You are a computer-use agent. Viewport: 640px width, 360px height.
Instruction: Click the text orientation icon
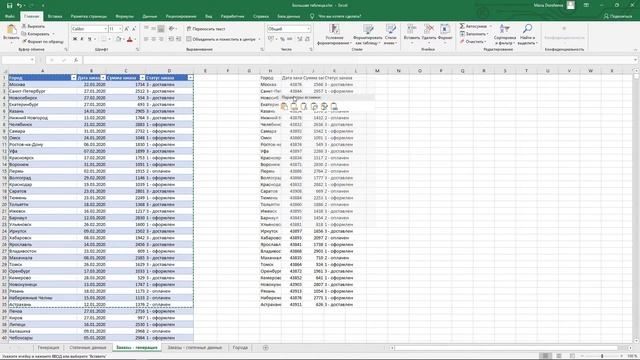171,29
